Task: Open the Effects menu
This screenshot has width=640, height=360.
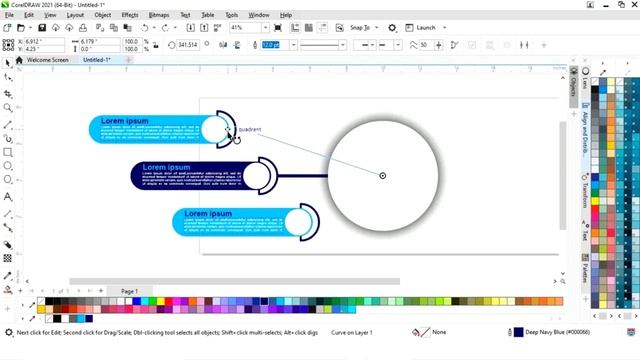Action: point(130,15)
